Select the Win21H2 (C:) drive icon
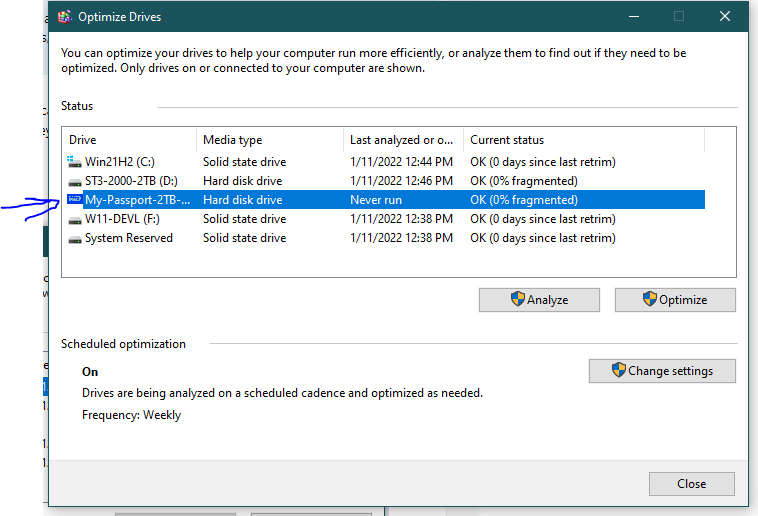 pos(74,162)
